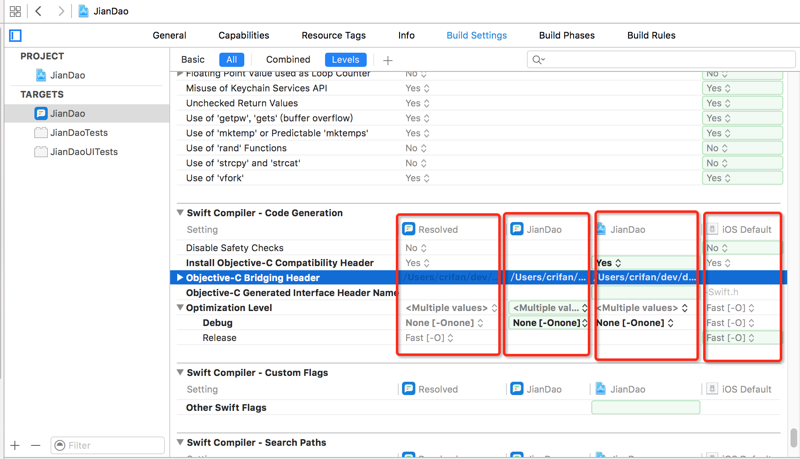Expand the Objective-C Bridging Header row
The height and width of the screenshot is (459, 800).
point(180,277)
